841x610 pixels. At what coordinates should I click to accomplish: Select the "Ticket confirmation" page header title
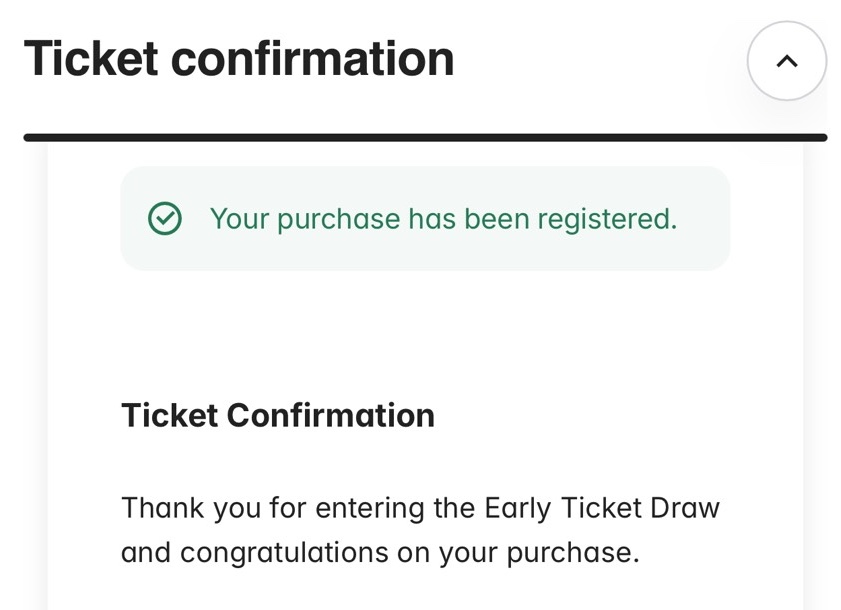click(239, 58)
